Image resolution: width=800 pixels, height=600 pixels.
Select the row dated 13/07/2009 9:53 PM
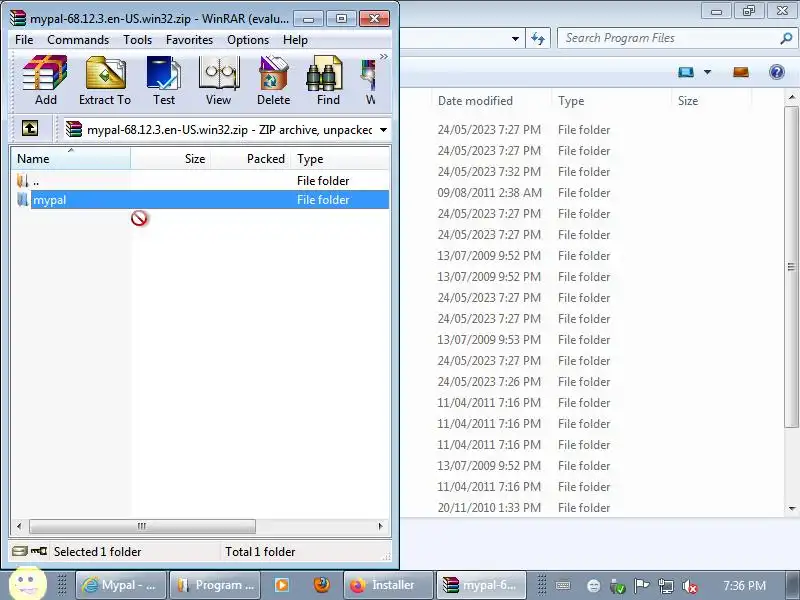(x=592, y=340)
